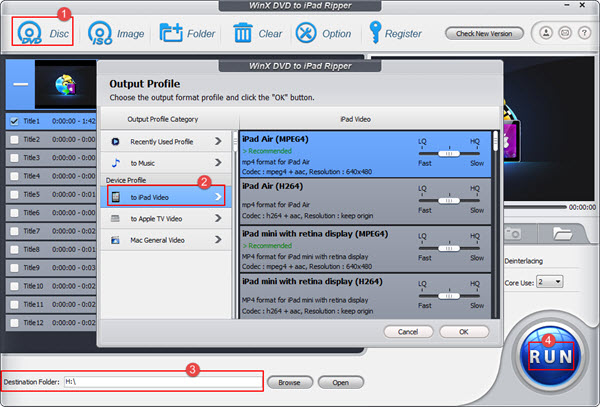Load a DVD with the Disc button

[42, 33]
